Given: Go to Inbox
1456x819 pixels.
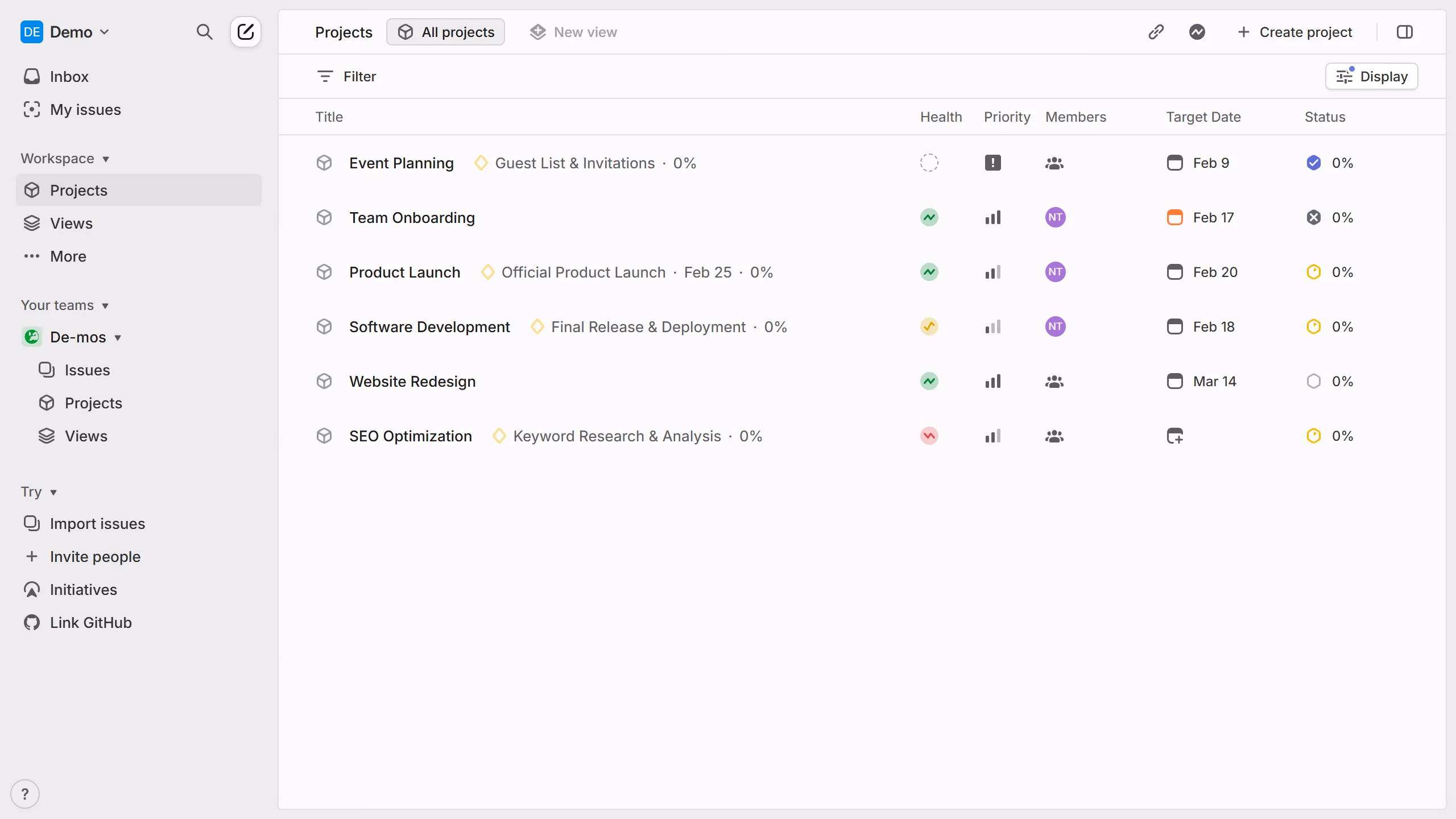Looking at the screenshot, I should [x=139, y=76].
